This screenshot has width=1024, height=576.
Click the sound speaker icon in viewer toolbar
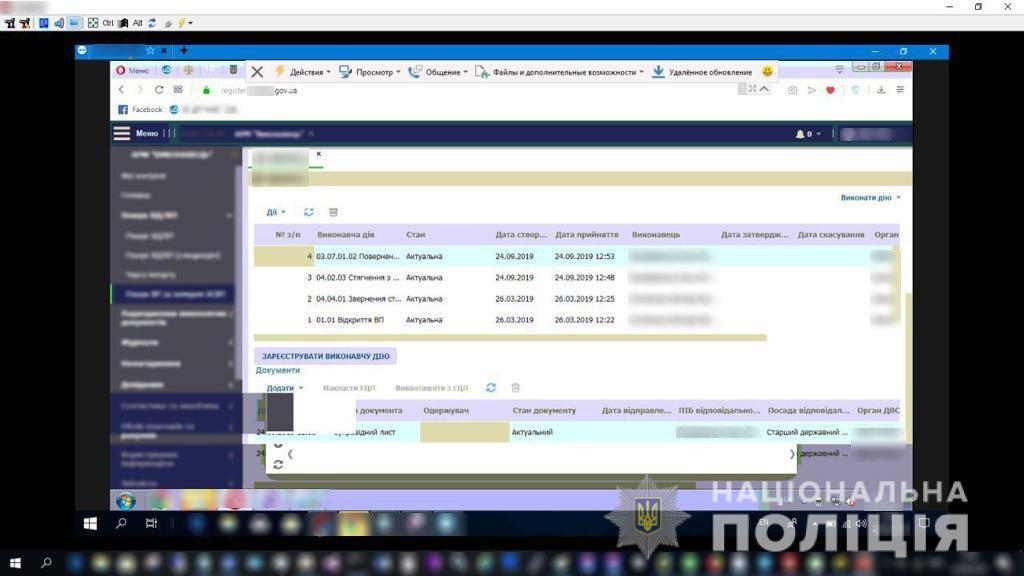(59, 23)
